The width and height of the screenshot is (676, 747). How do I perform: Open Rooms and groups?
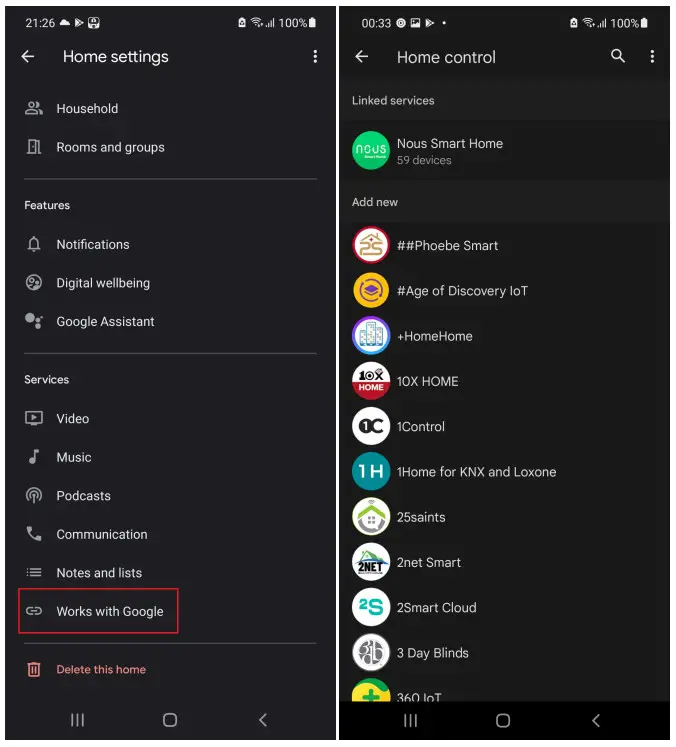pyautogui.click(x=110, y=147)
